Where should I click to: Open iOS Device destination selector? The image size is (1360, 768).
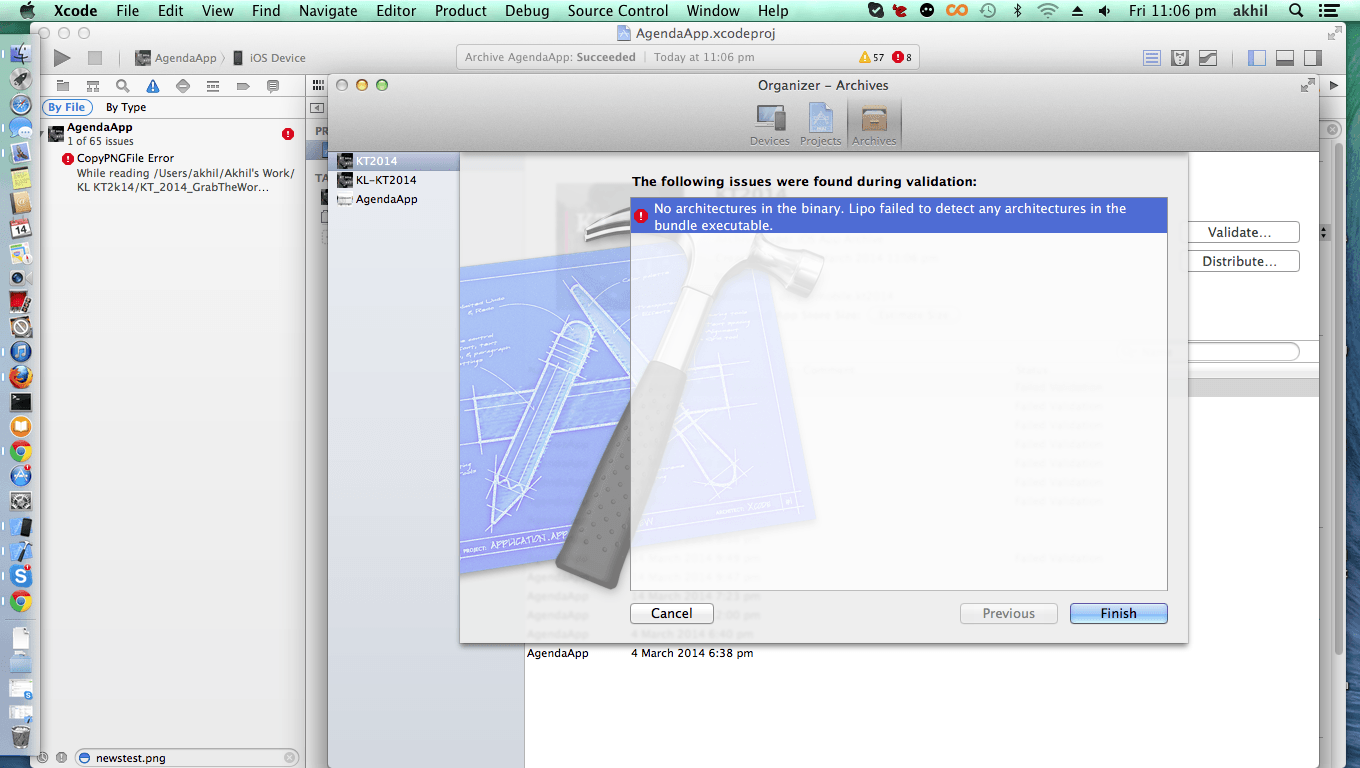(269, 58)
